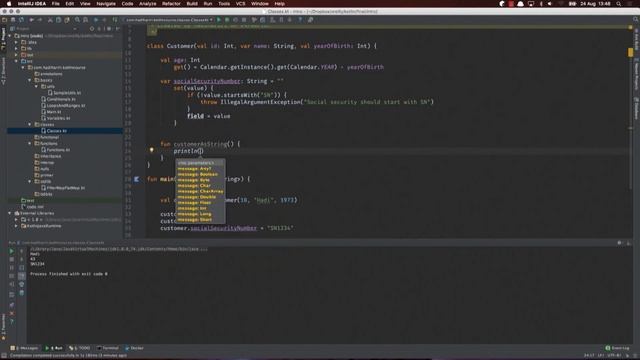Click the Search Everywhere magnifier at top right

636,19
